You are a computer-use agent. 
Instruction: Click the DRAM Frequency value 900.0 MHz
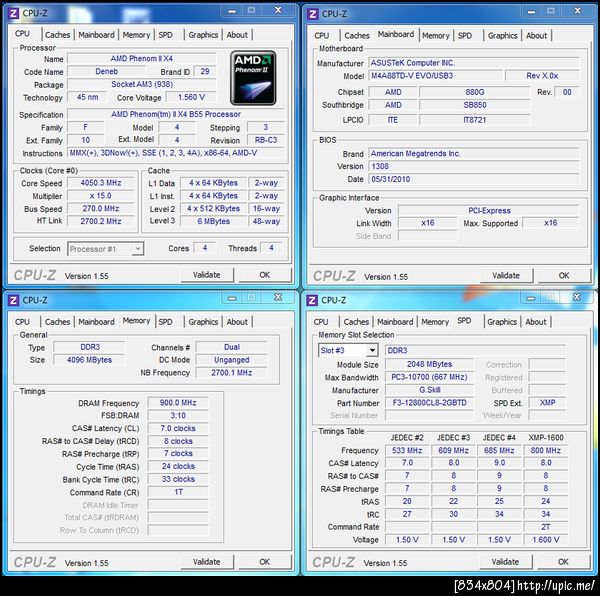pos(178,403)
